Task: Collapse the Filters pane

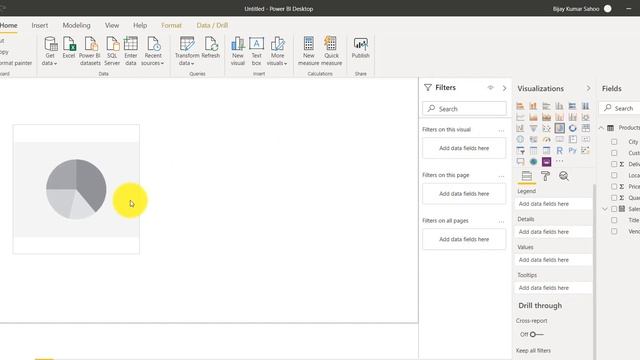Action: (504, 88)
